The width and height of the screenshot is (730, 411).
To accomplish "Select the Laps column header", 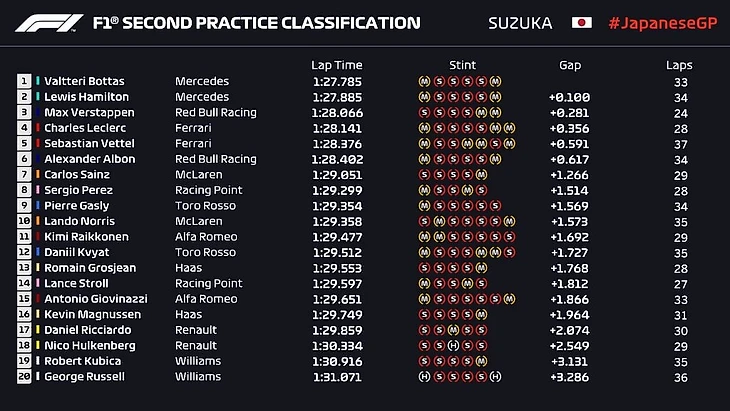I will click(678, 65).
